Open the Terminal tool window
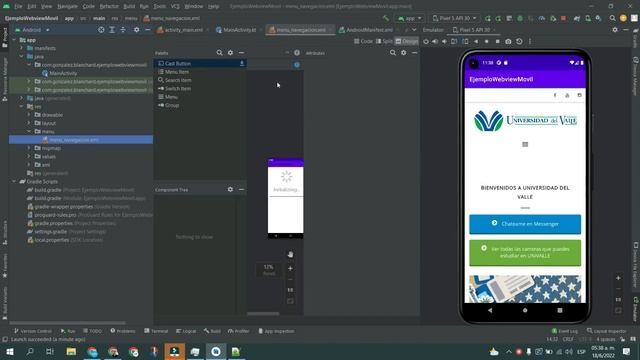Screen dimensions: 640x360 (x=156, y=331)
